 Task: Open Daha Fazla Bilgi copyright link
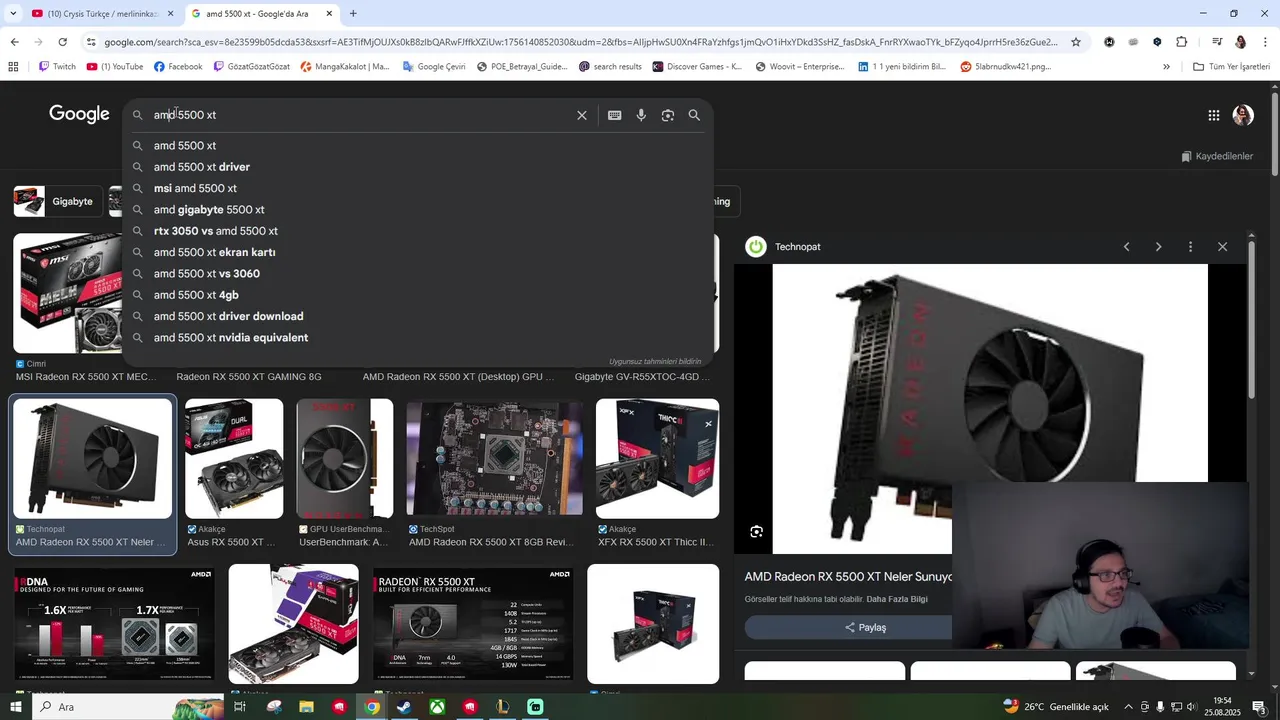click(x=897, y=599)
